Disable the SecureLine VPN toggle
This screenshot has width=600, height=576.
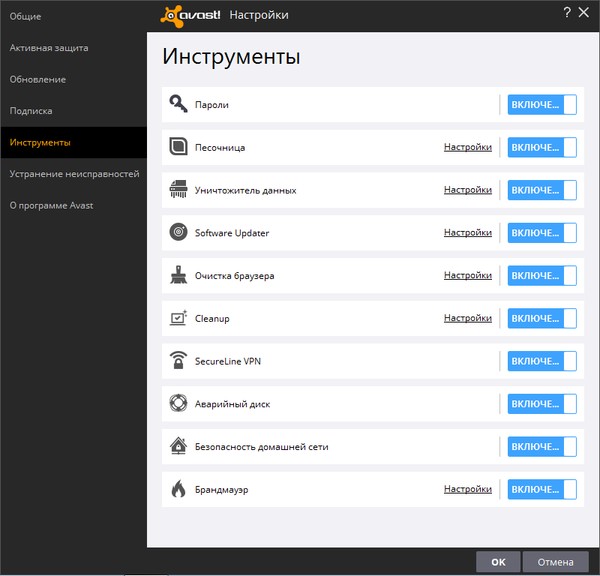click(542, 361)
